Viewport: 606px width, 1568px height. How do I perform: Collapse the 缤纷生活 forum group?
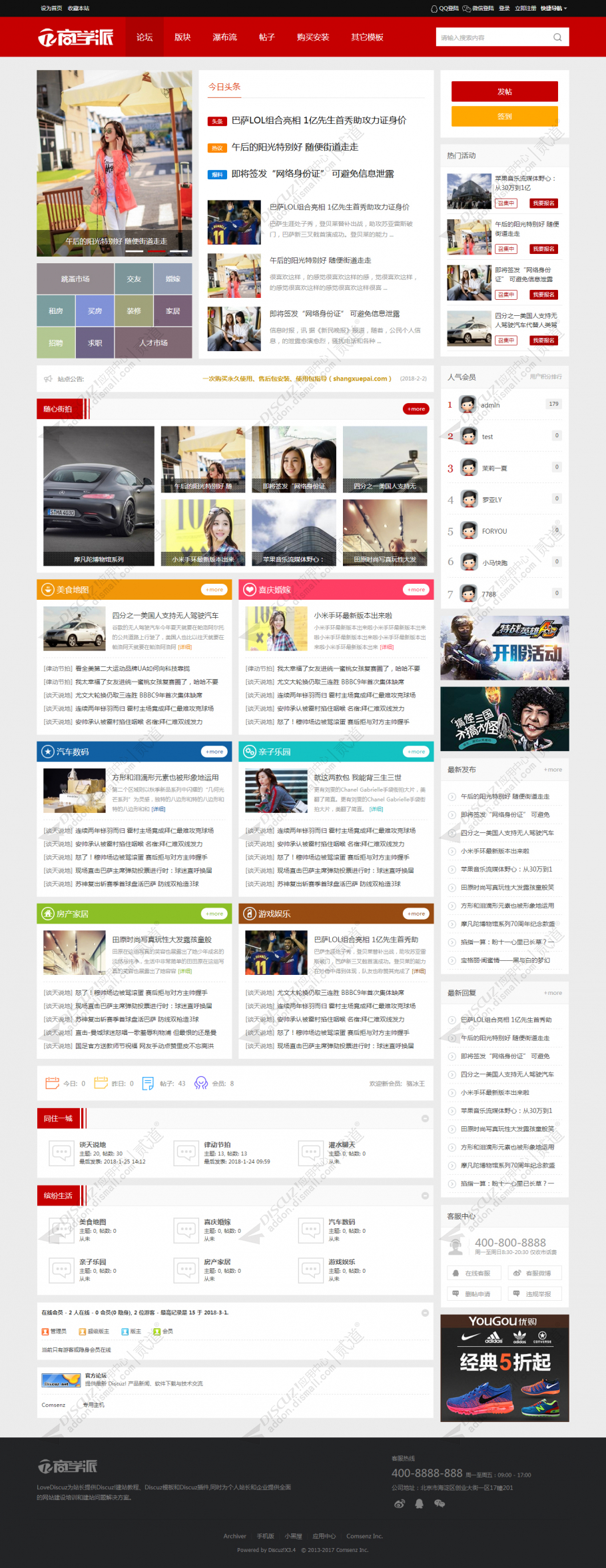tap(425, 1196)
